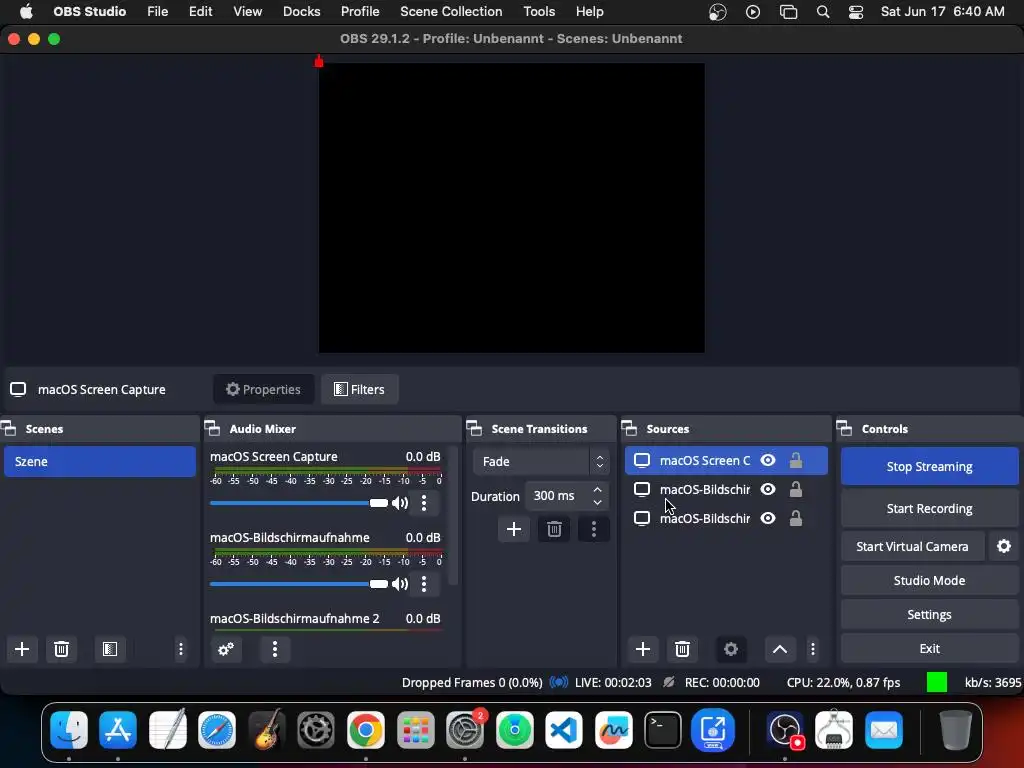
Task: Adjust macOS Screen Capture volume slider
Action: point(298,503)
